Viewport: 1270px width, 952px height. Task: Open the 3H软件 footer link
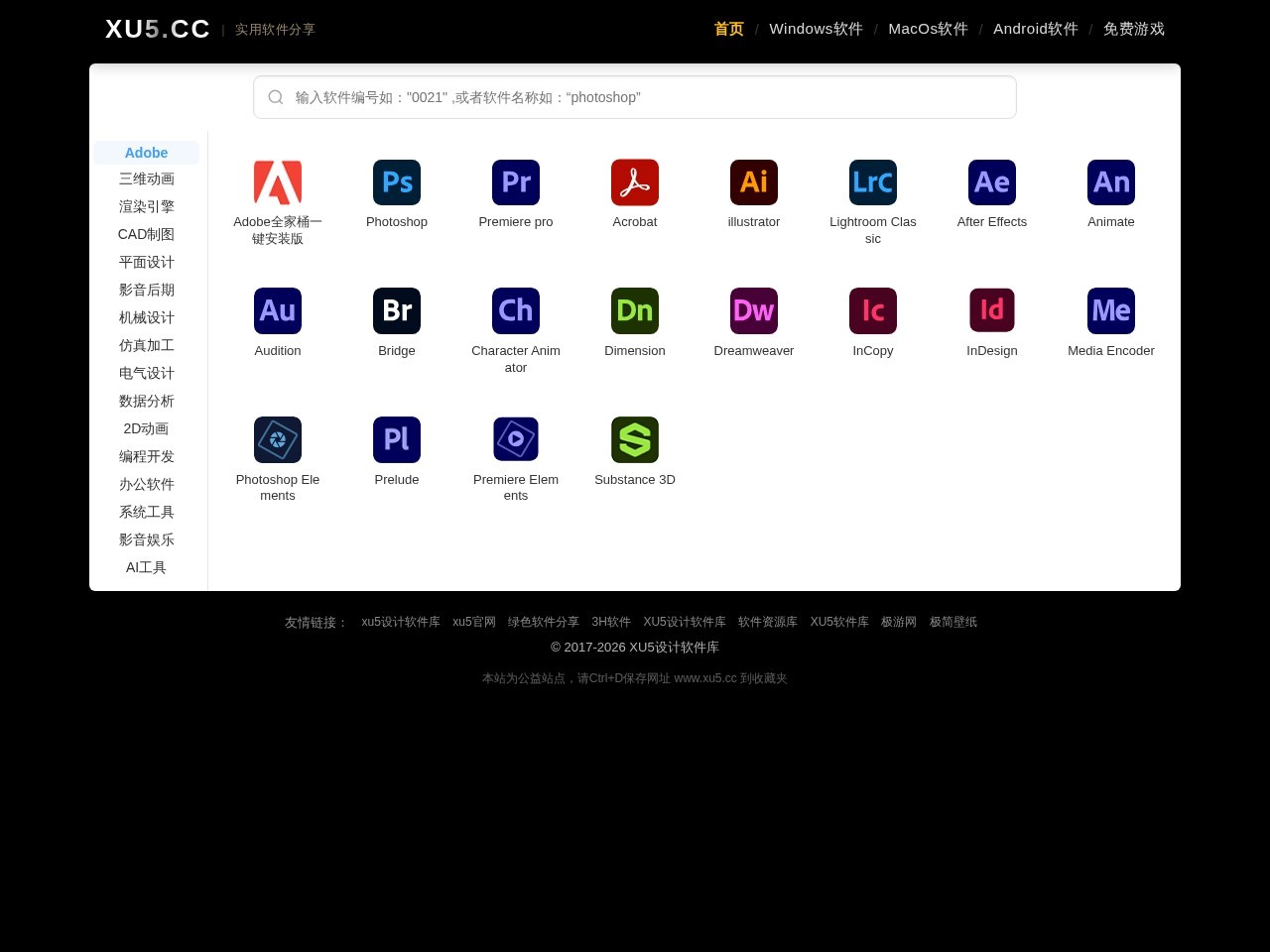(611, 622)
